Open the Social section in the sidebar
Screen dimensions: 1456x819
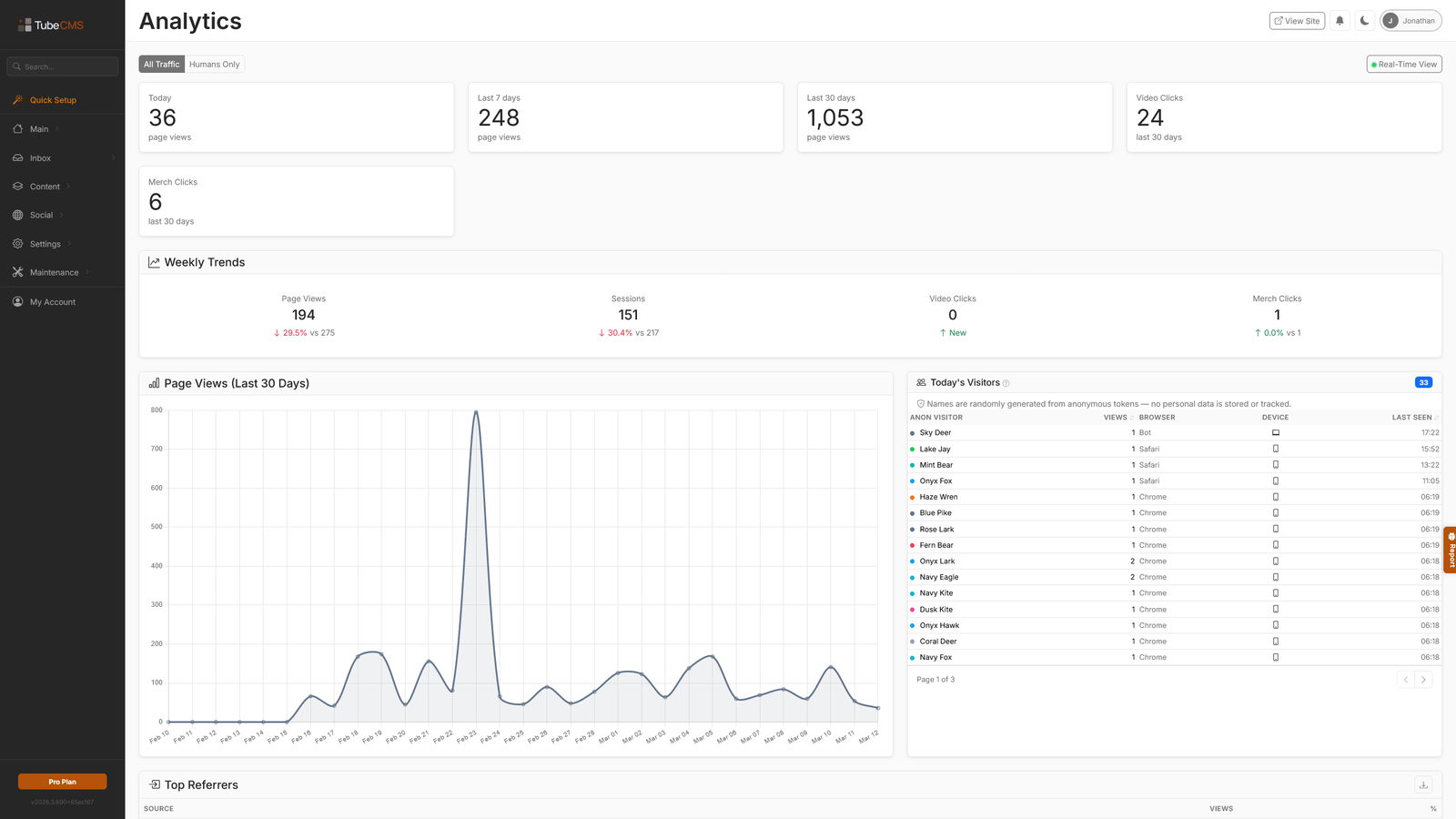40,215
